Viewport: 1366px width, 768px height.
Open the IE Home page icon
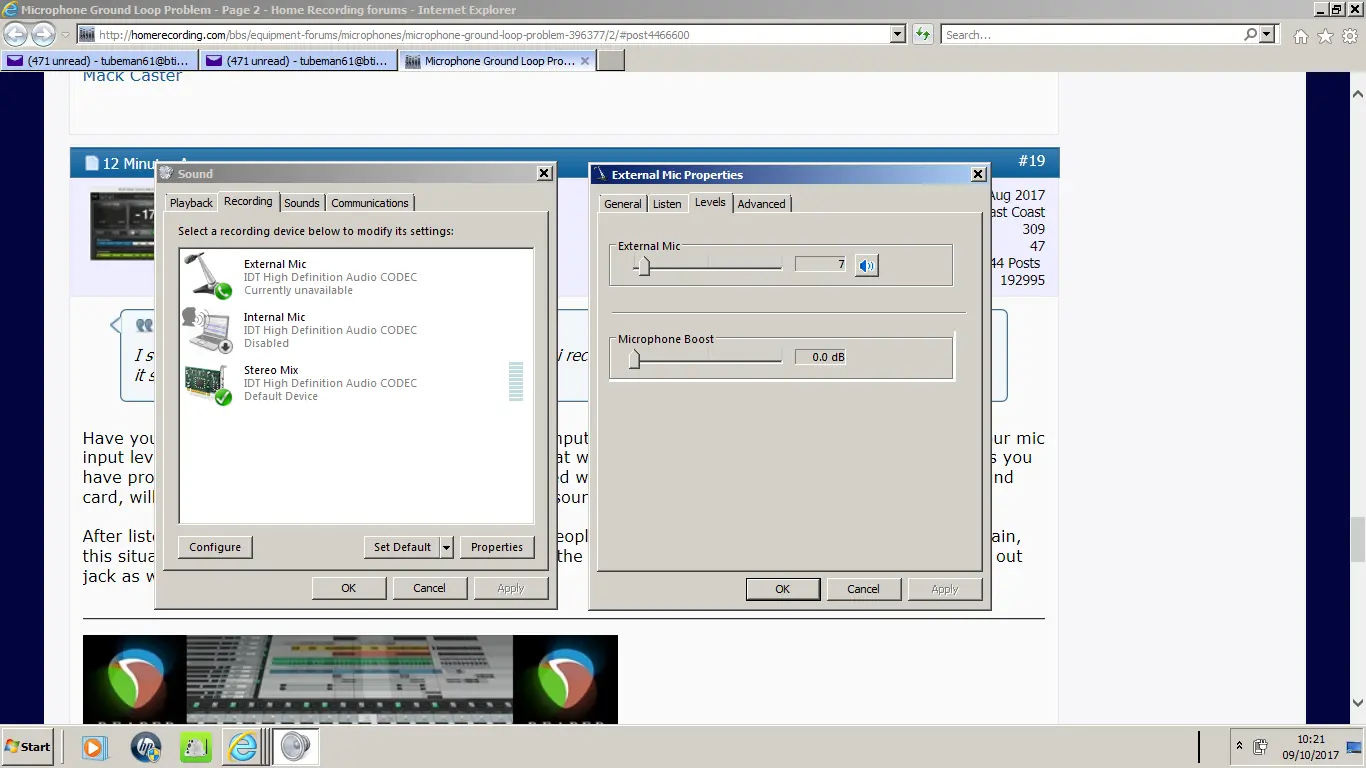[x=1300, y=36]
